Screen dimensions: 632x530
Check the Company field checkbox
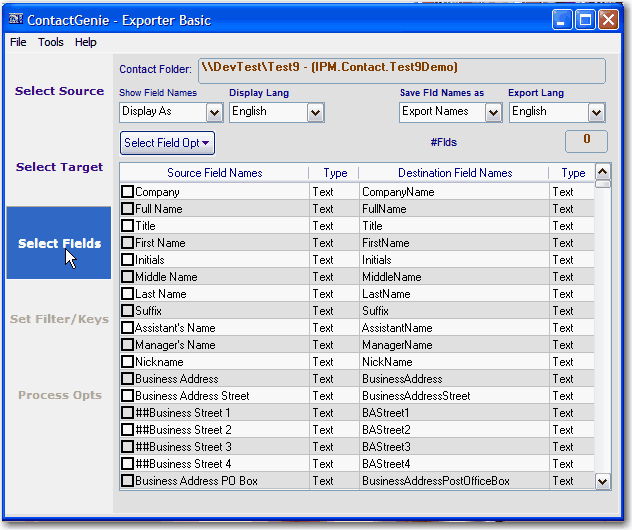click(x=128, y=191)
